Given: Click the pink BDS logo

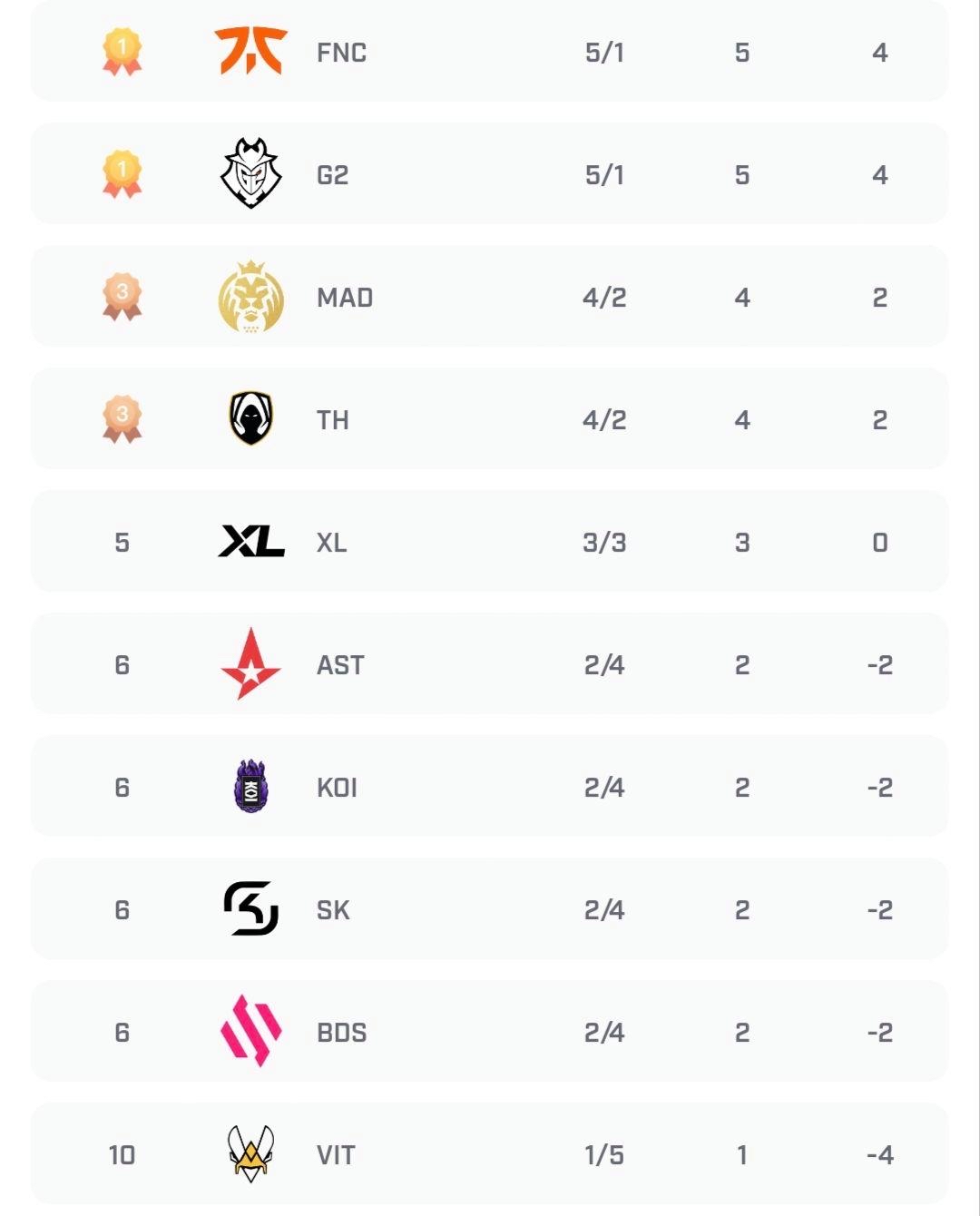Looking at the screenshot, I should [x=250, y=1031].
